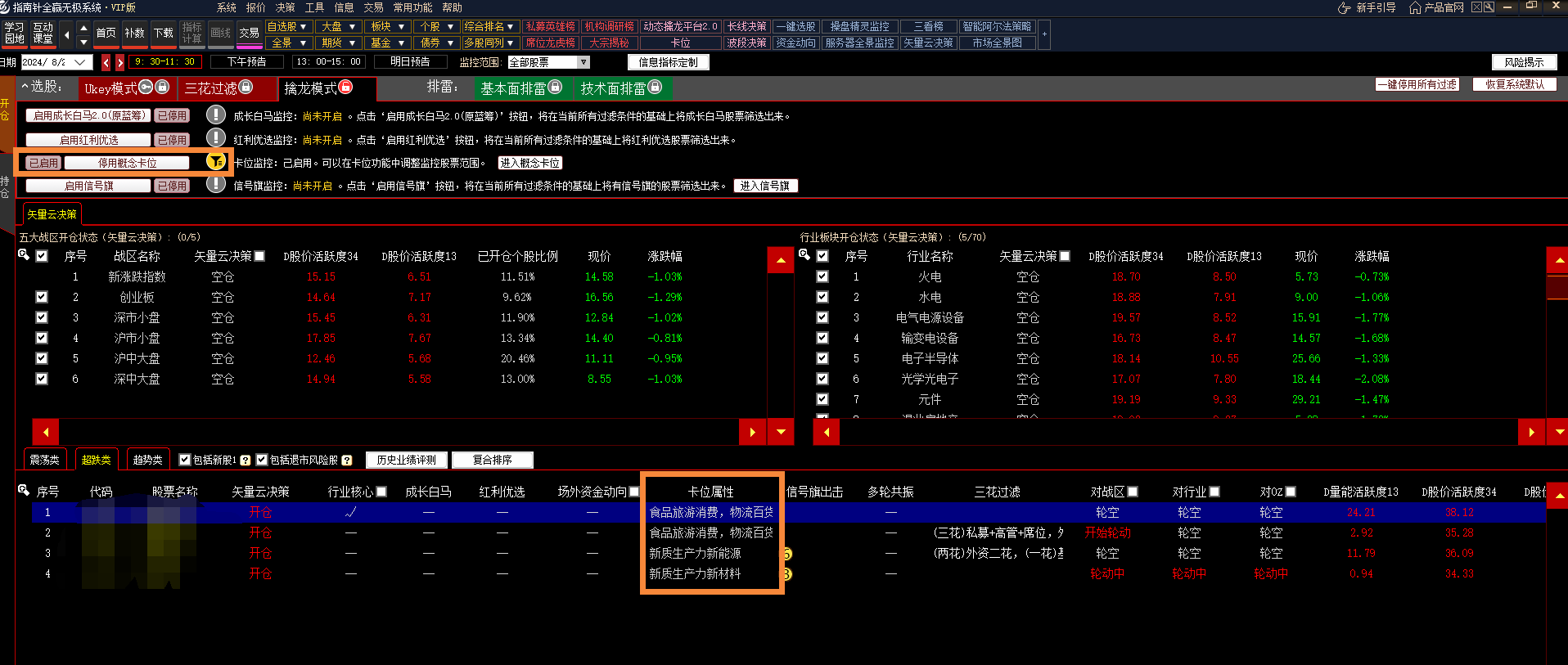
Task: Click the 进入概念卡位 button
Action: [x=530, y=163]
